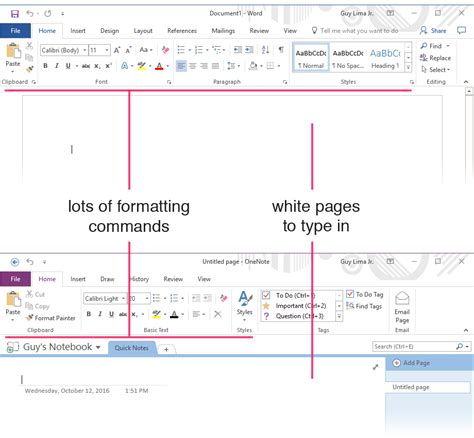The height and width of the screenshot is (438, 474).
Task: Click Sort icon in Word Paragraph group
Action: click(265, 50)
